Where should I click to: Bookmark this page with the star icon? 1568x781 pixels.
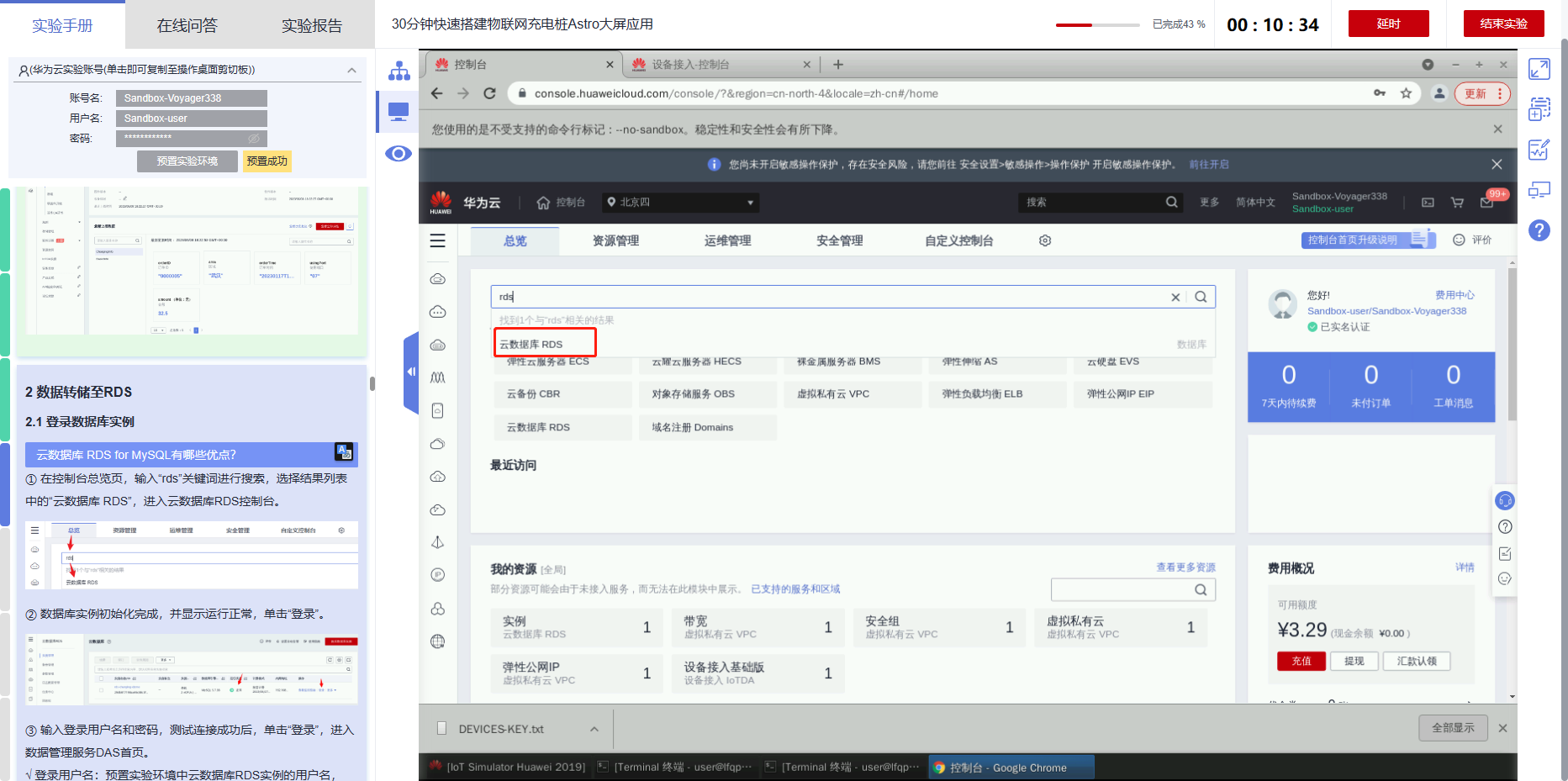(x=1406, y=93)
